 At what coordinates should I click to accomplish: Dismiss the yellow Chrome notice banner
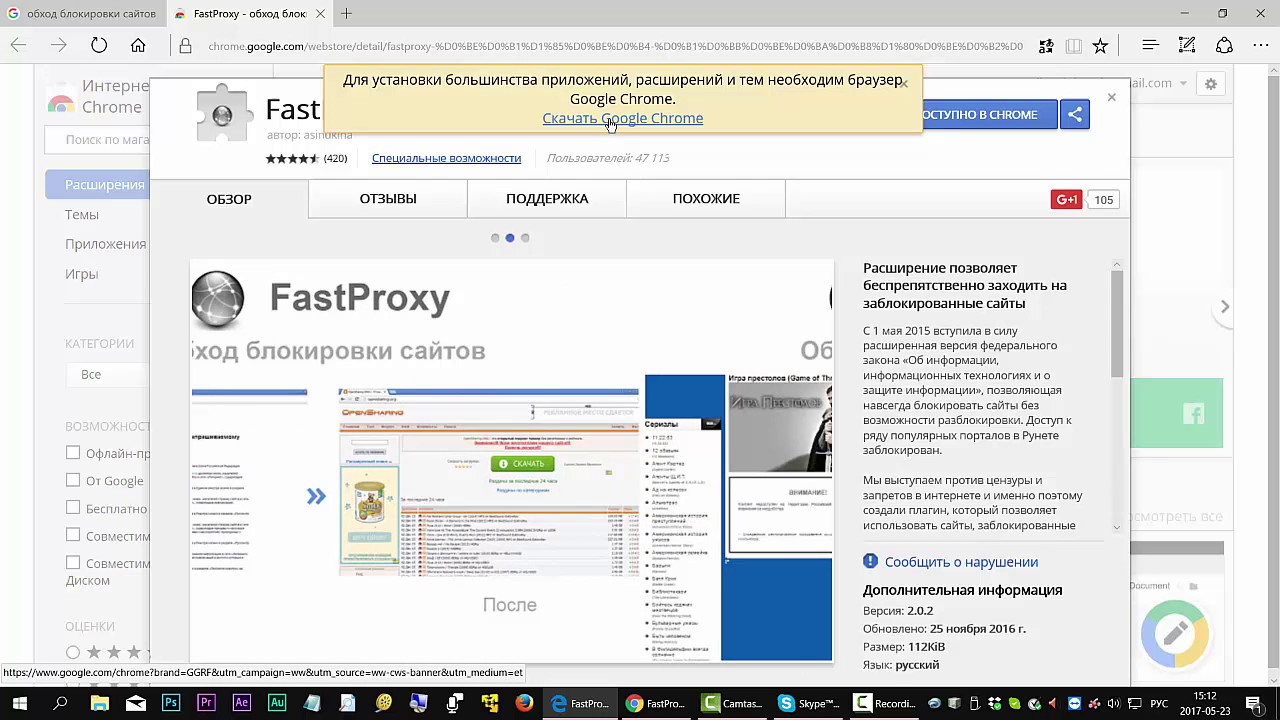click(x=904, y=84)
